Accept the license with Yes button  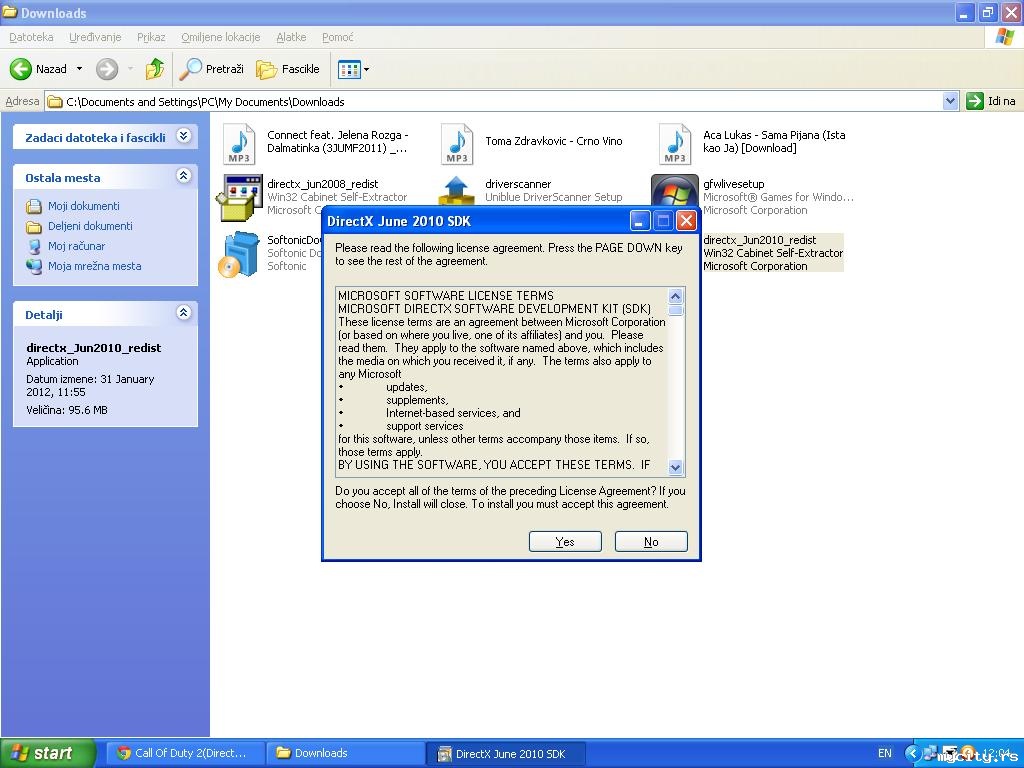pyautogui.click(x=565, y=541)
